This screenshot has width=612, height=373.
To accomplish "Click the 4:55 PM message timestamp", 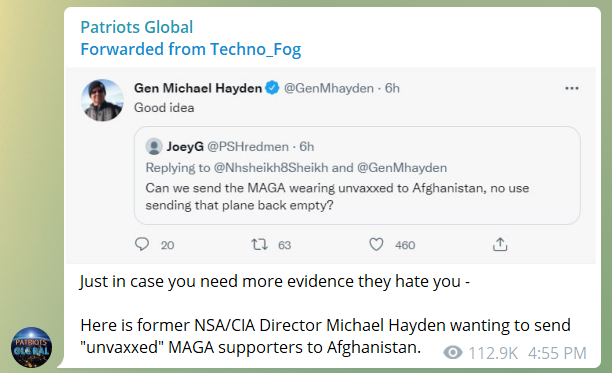I will (557, 353).
